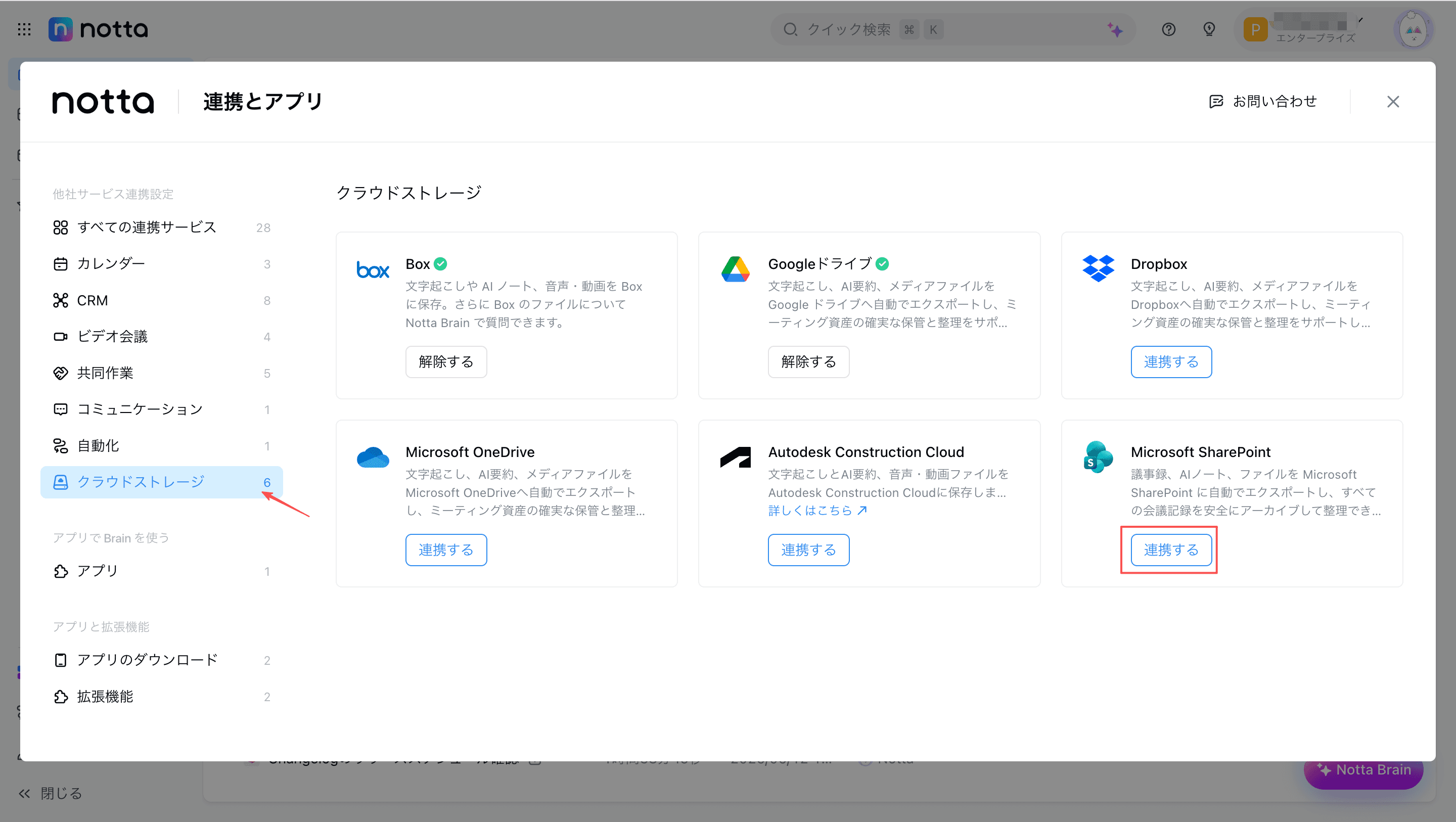This screenshot has height=822, width=1456.
Task: Disconnect Box with 解除する button
Action: click(x=446, y=362)
